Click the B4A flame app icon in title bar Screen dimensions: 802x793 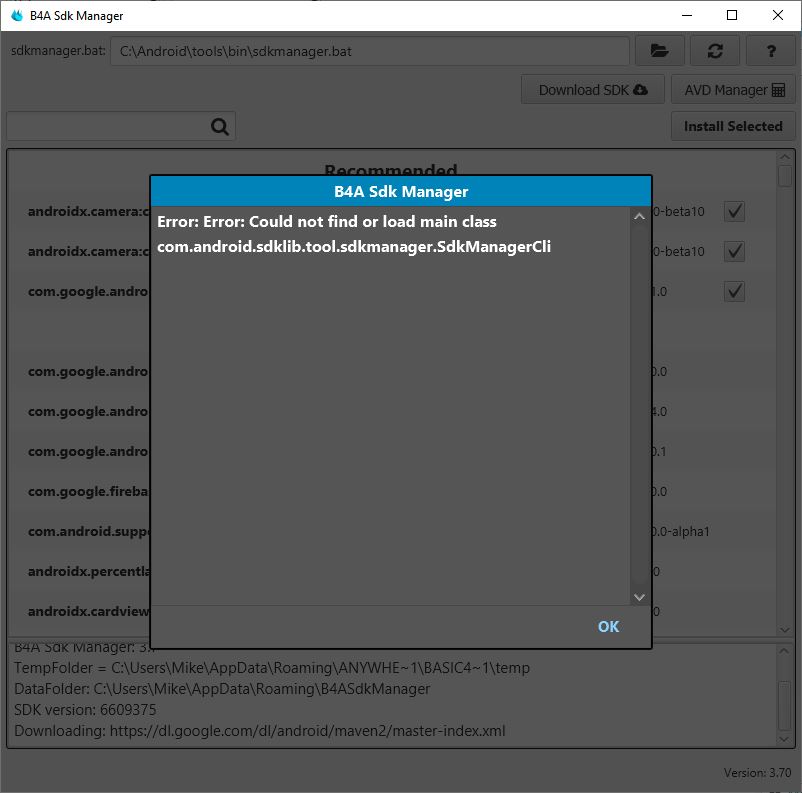click(x=17, y=15)
